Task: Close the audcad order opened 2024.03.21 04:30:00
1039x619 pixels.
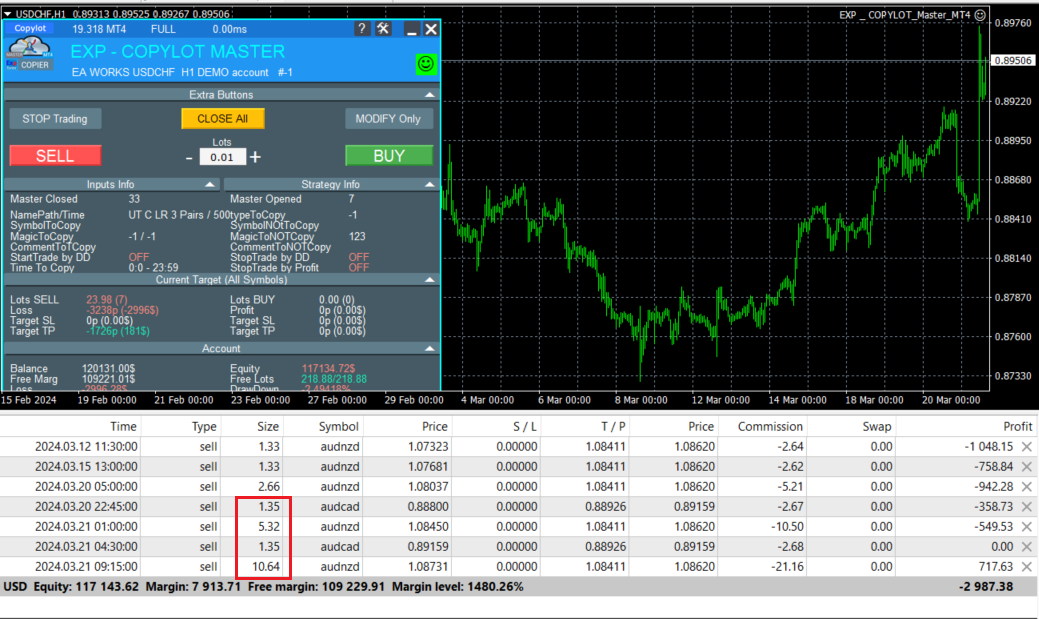Action: tap(1026, 547)
